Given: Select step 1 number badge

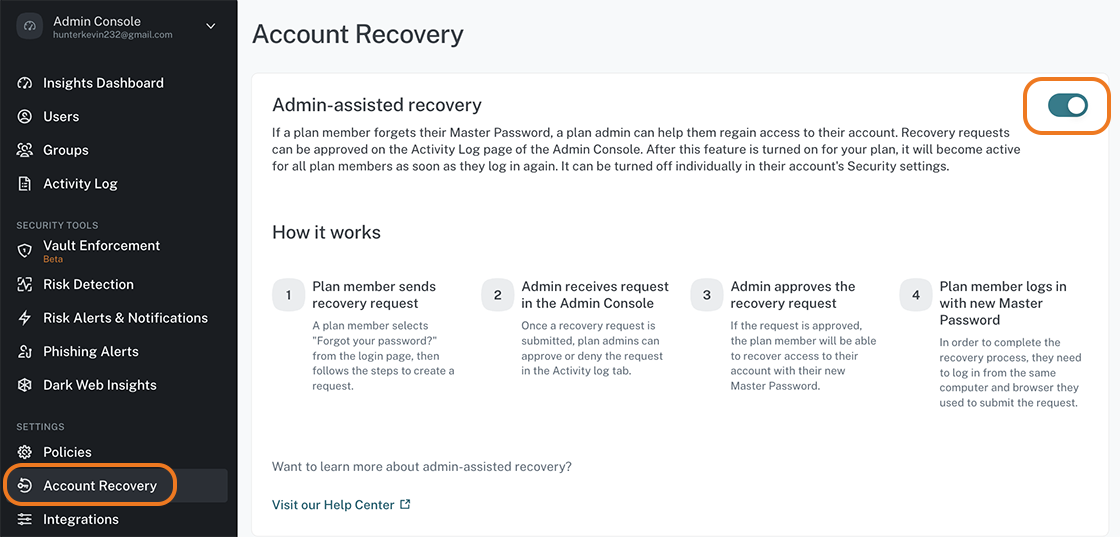Looking at the screenshot, I should tap(289, 295).
